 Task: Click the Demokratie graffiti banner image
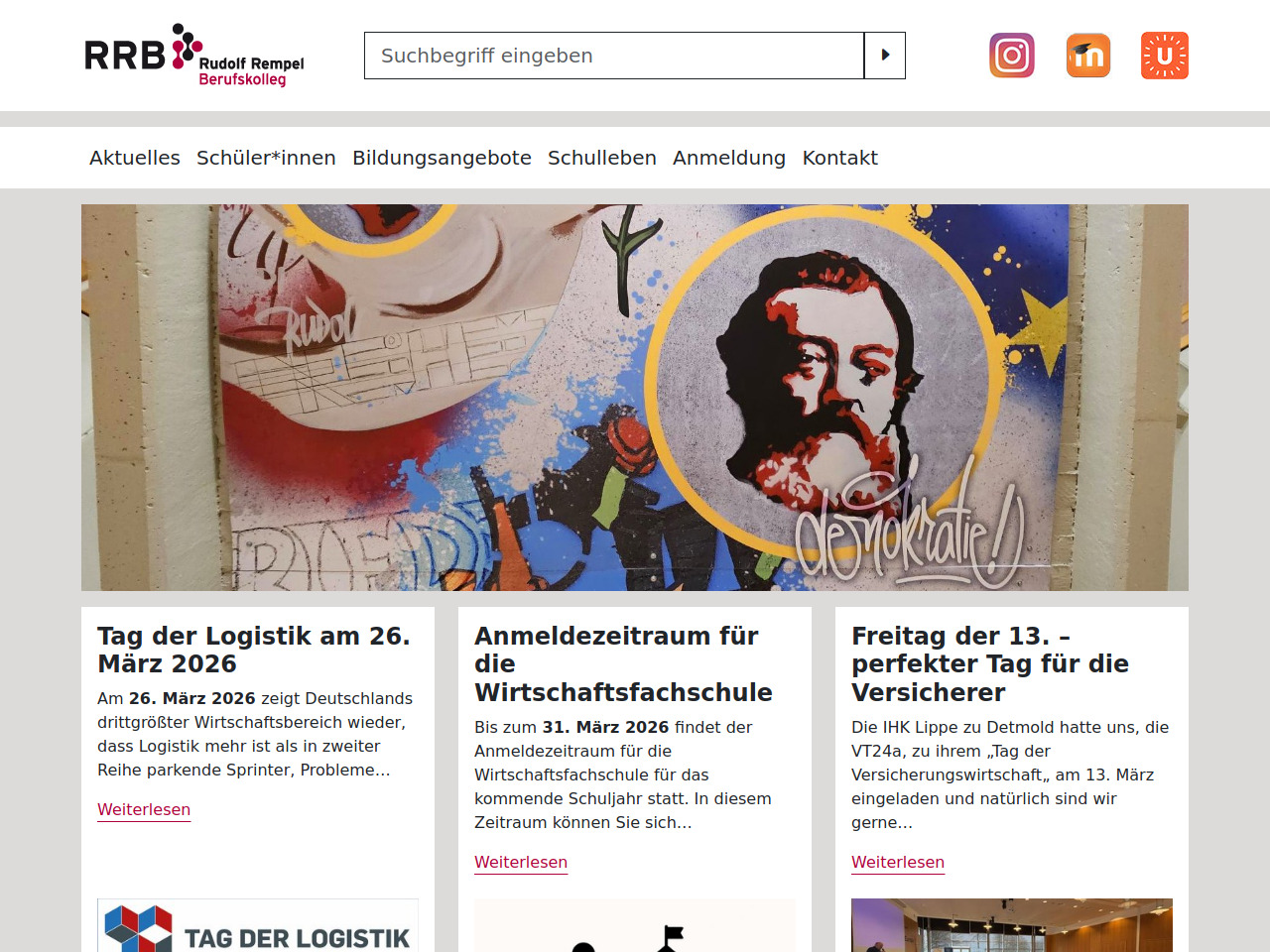pos(635,398)
